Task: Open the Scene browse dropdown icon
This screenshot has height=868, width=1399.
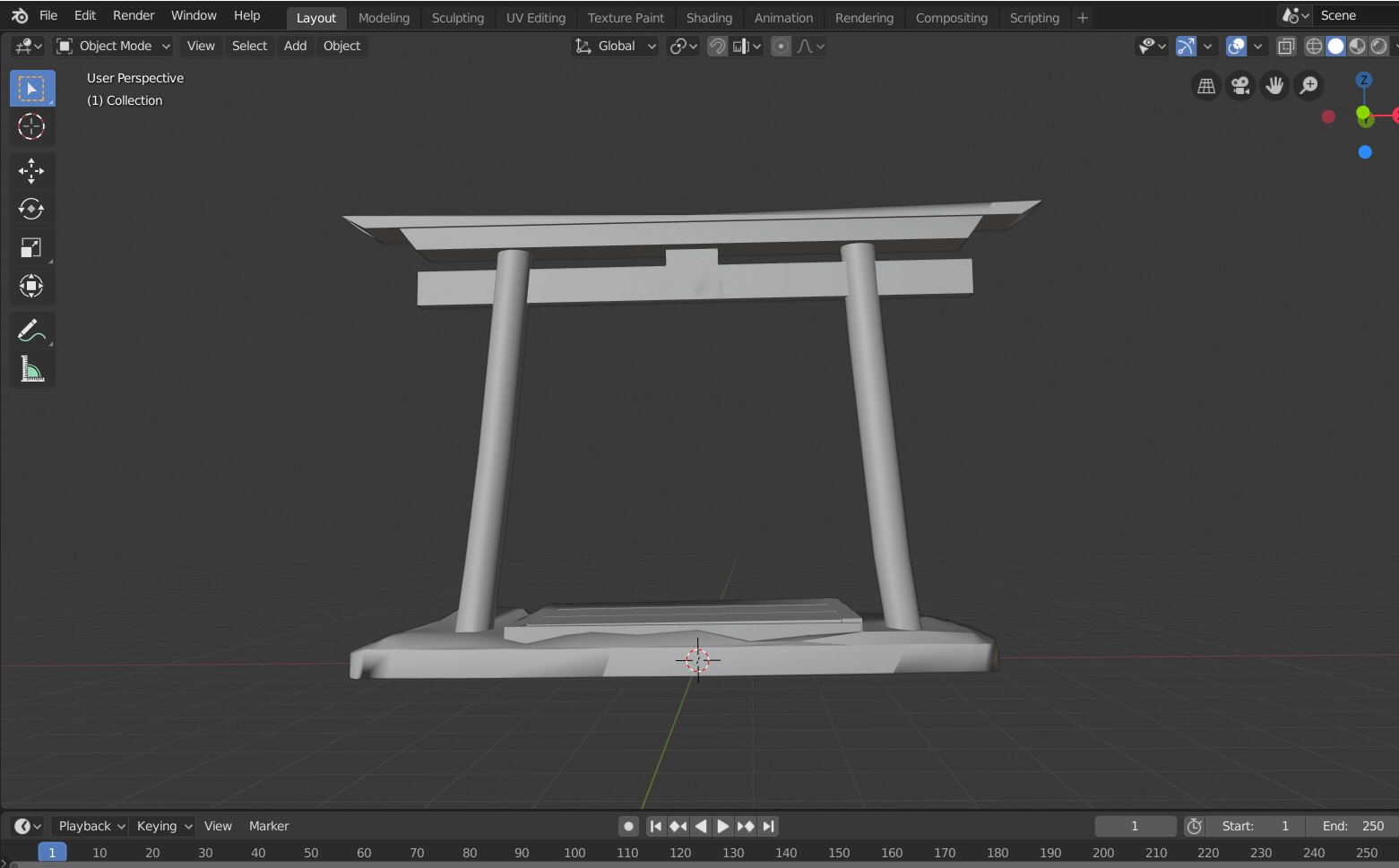Action: (x=1296, y=15)
